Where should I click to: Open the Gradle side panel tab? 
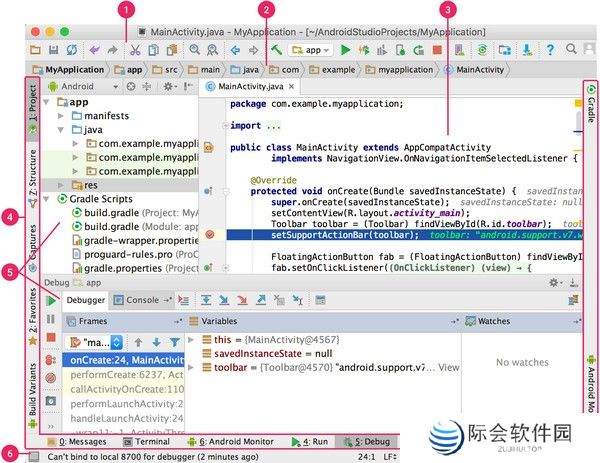pos(591,103)
